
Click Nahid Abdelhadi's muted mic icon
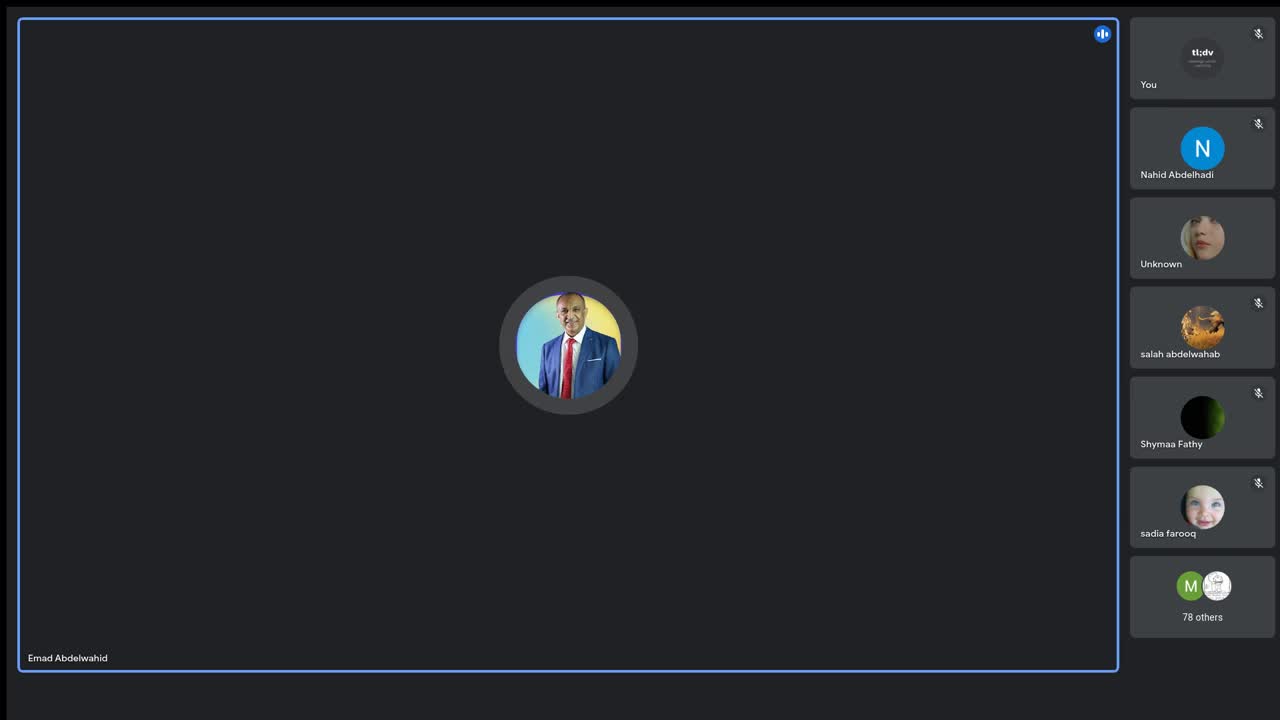[1258, 124]
